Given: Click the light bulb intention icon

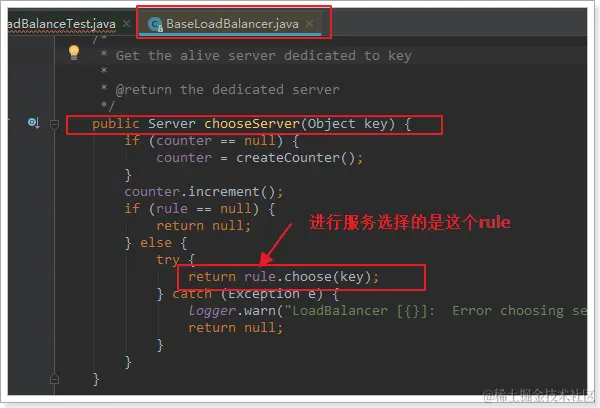Looking at the screenshot, I should click(74, 52).
